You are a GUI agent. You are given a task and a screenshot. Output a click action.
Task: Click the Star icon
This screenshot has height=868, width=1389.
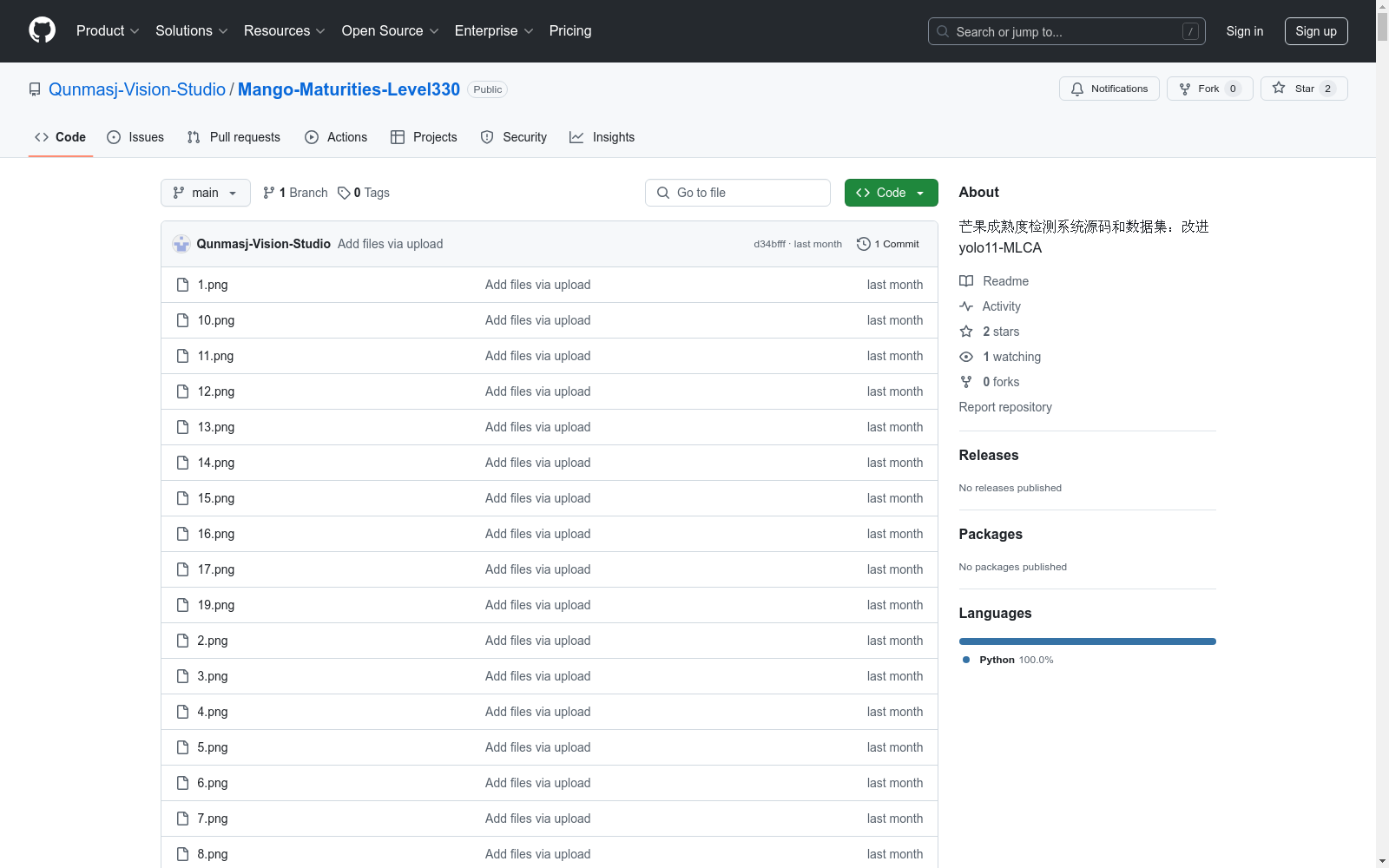(x=1279, y=88)
